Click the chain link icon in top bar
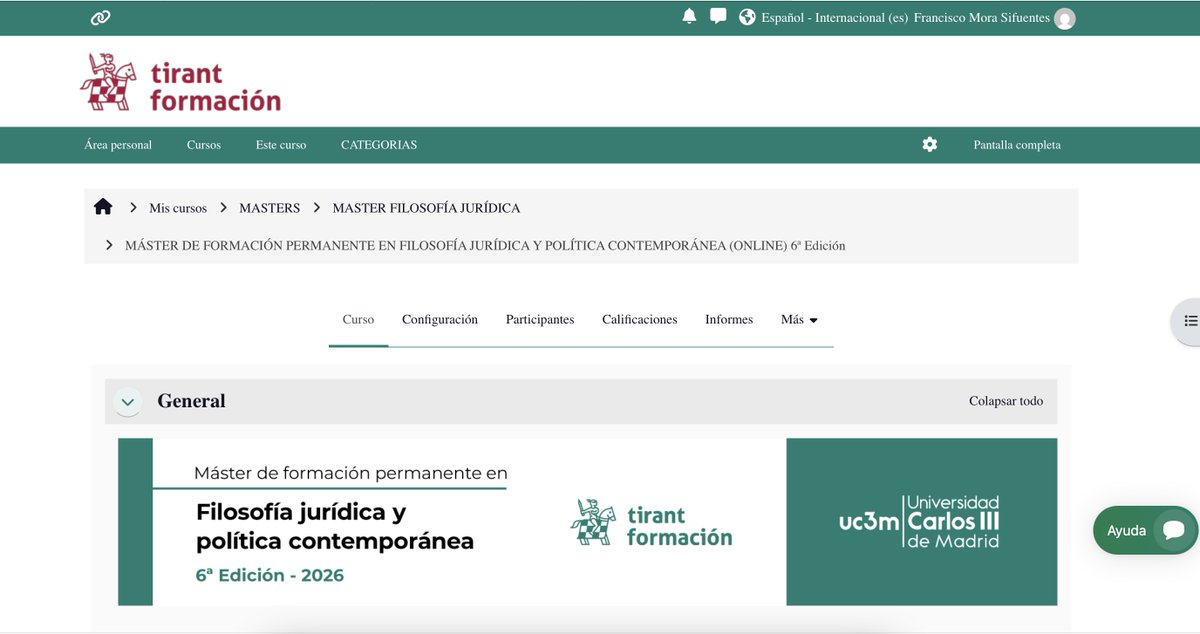1200x634 pixels. point(100,18)
